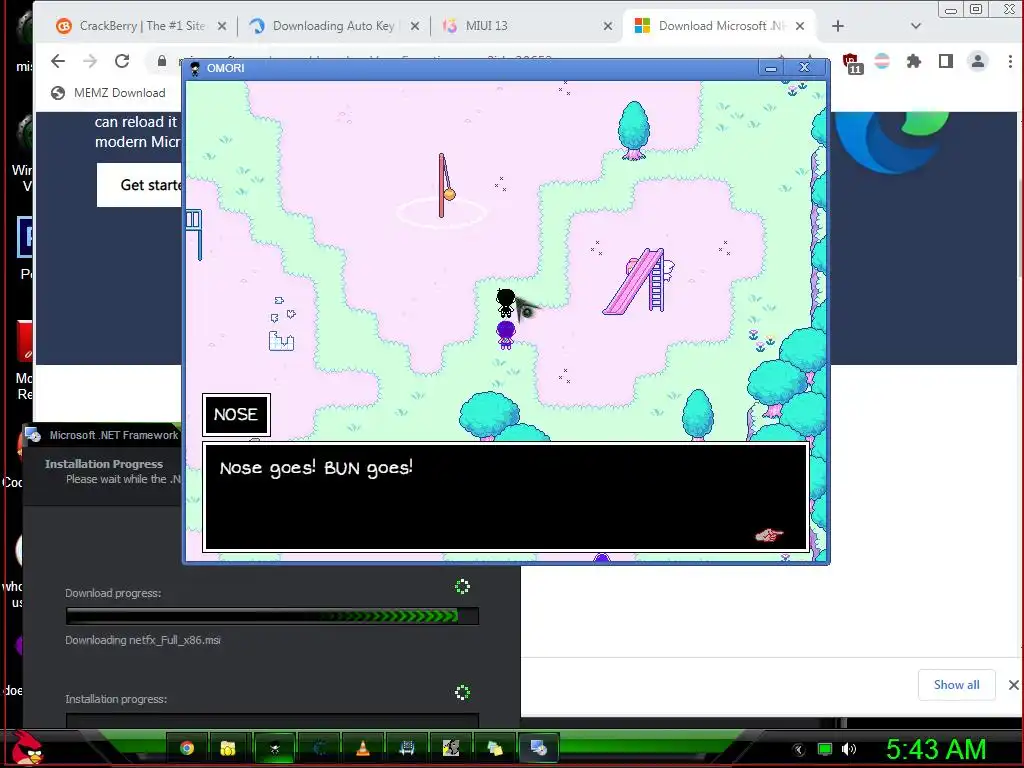
Task: Click the uBlock Origin extension icon
Action: pos(852,63)
